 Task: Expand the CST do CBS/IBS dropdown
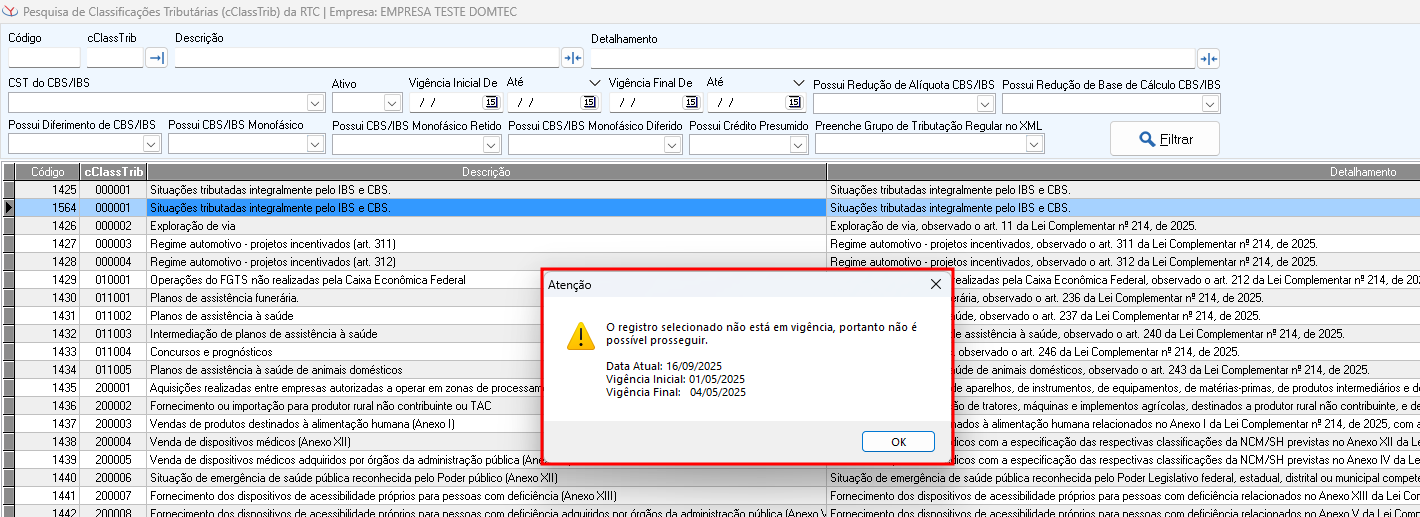point(315,103)
